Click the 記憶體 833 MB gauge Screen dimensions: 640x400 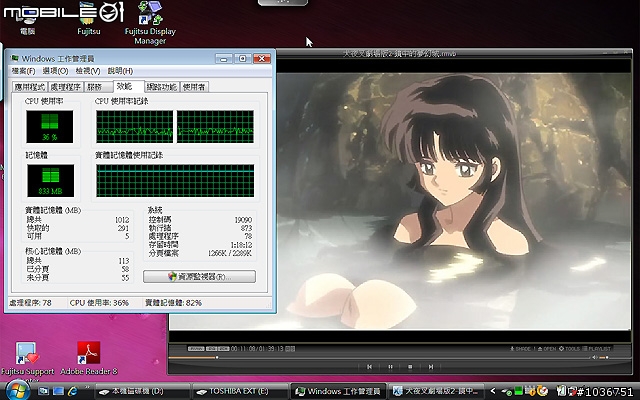pos(51,181)
